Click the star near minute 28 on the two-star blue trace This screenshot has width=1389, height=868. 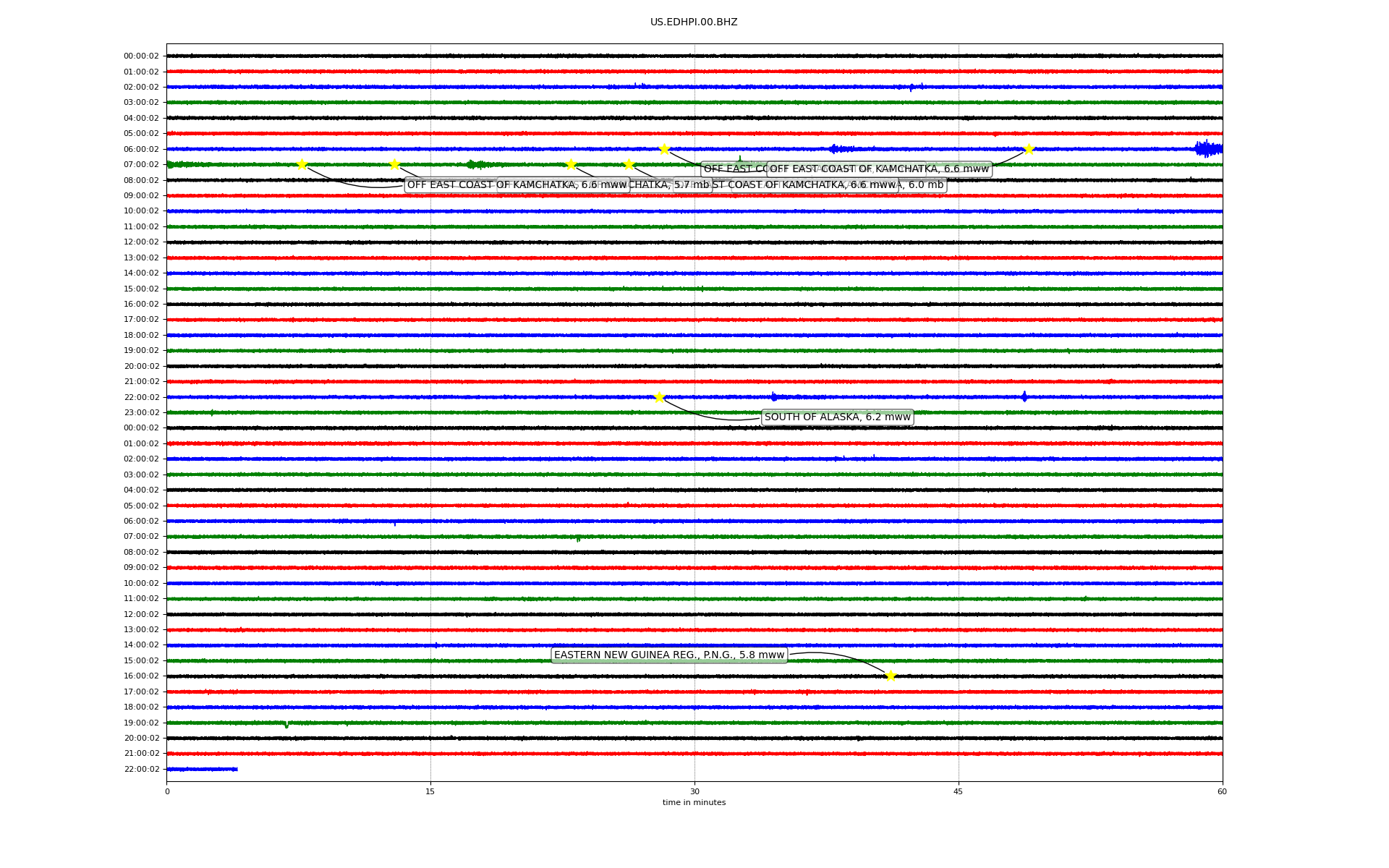pyautogui.click(x=664, y=149)
